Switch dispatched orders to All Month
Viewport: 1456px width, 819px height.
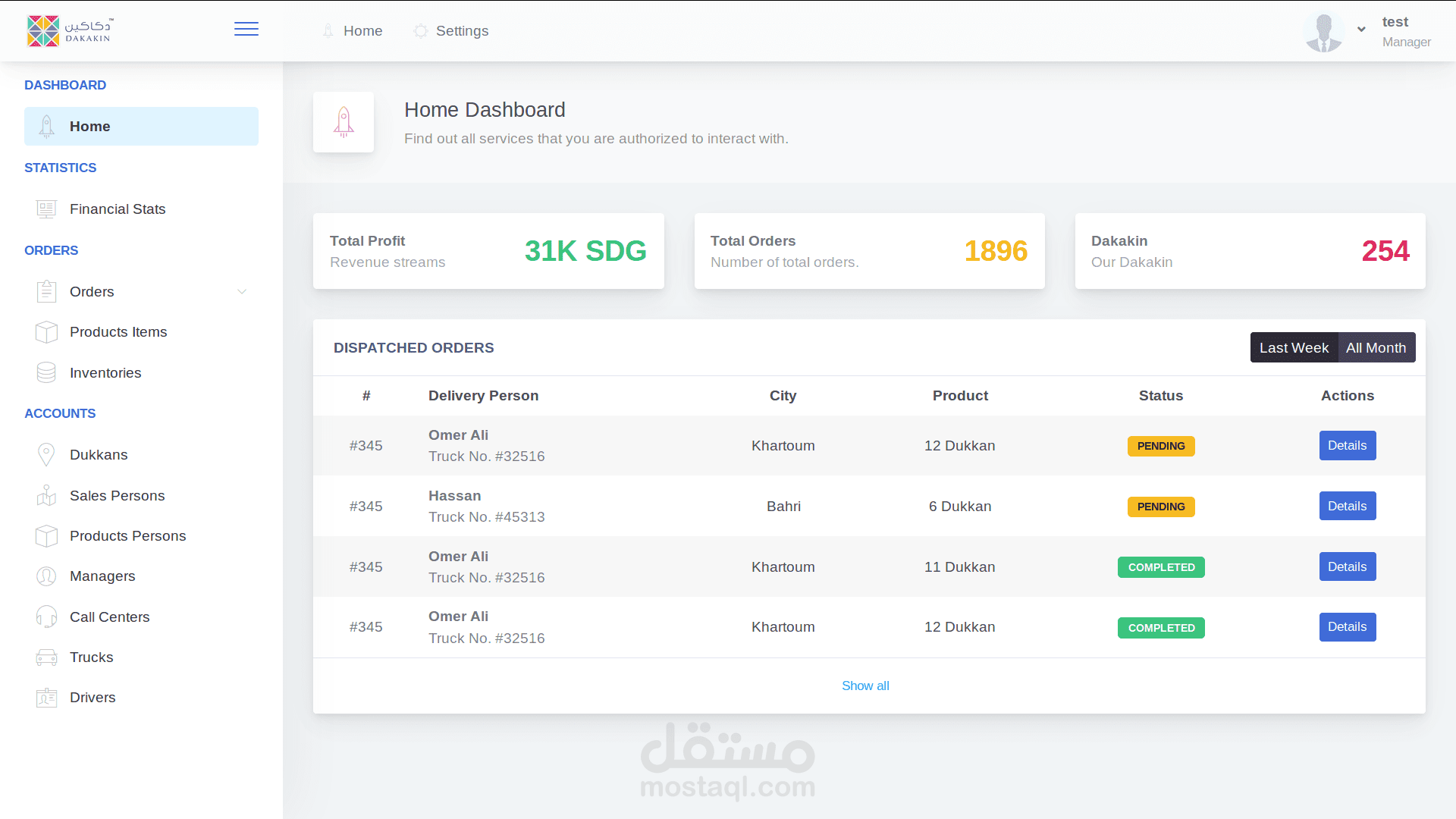(1376, 347)
